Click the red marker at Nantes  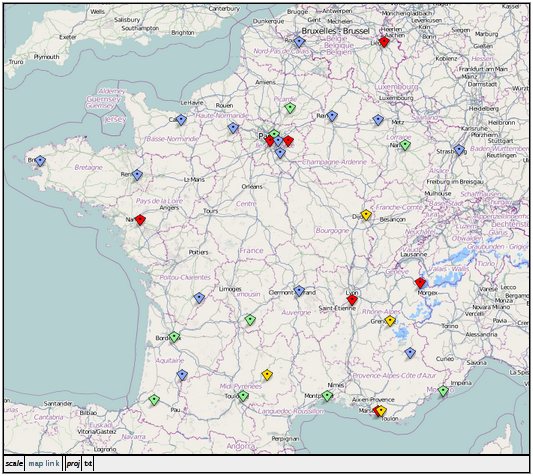click(x=140, y=220)
